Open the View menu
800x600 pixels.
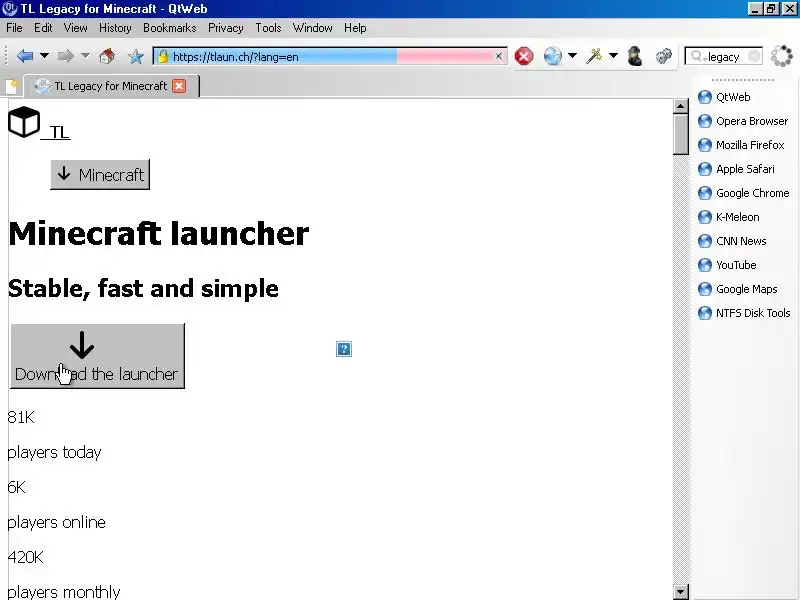pos(76,28)
